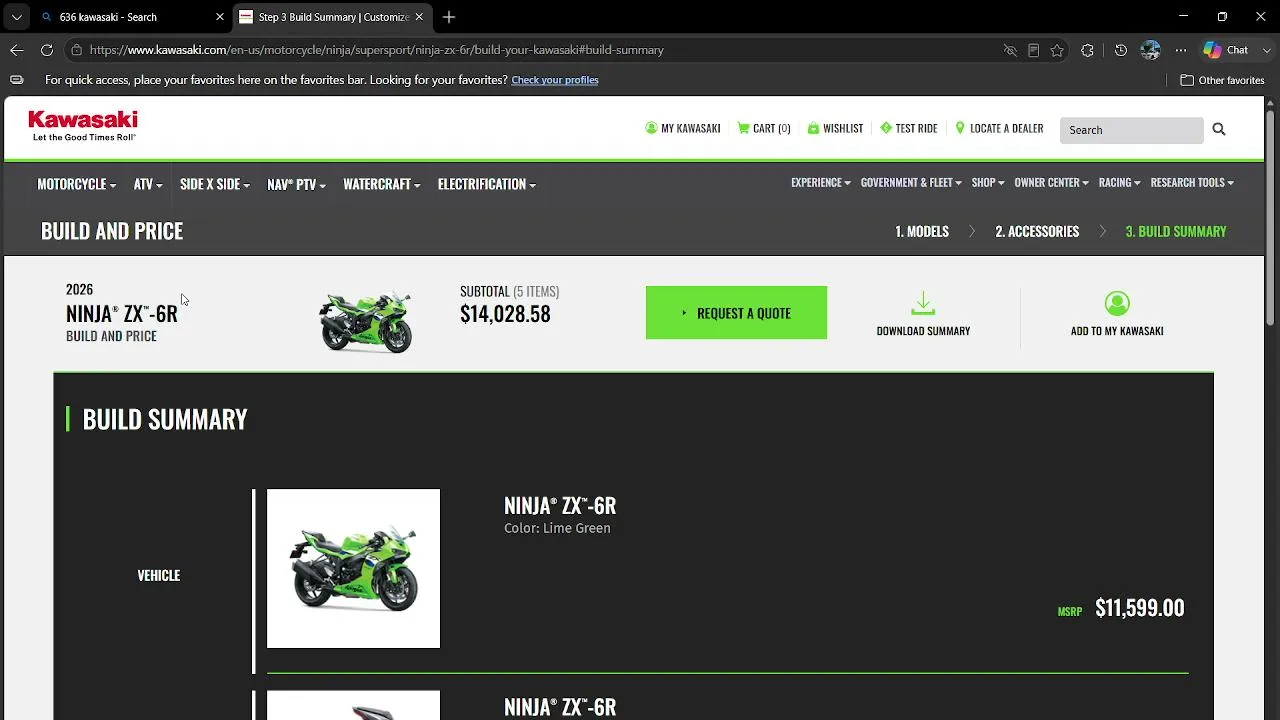Screen dimensions: 1280x720
Task: Select the subtotal amount $14,028.58
Action: pyautogui.click(x=505, y=314)
